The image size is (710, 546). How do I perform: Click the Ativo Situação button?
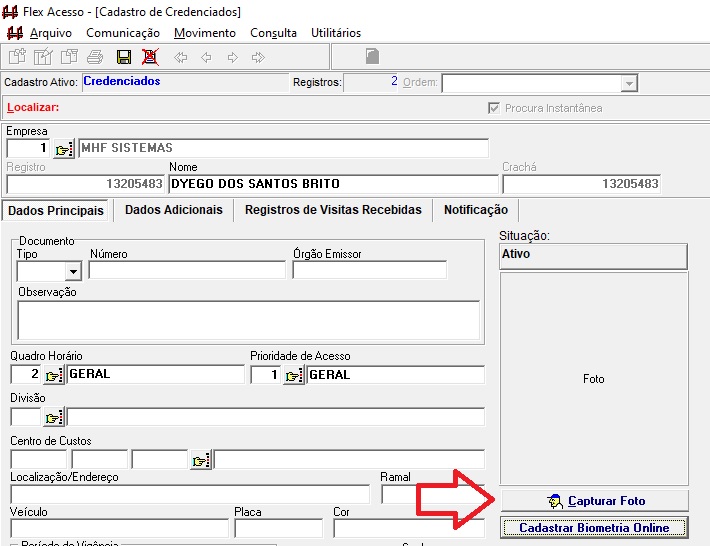[x=594, y=257]
